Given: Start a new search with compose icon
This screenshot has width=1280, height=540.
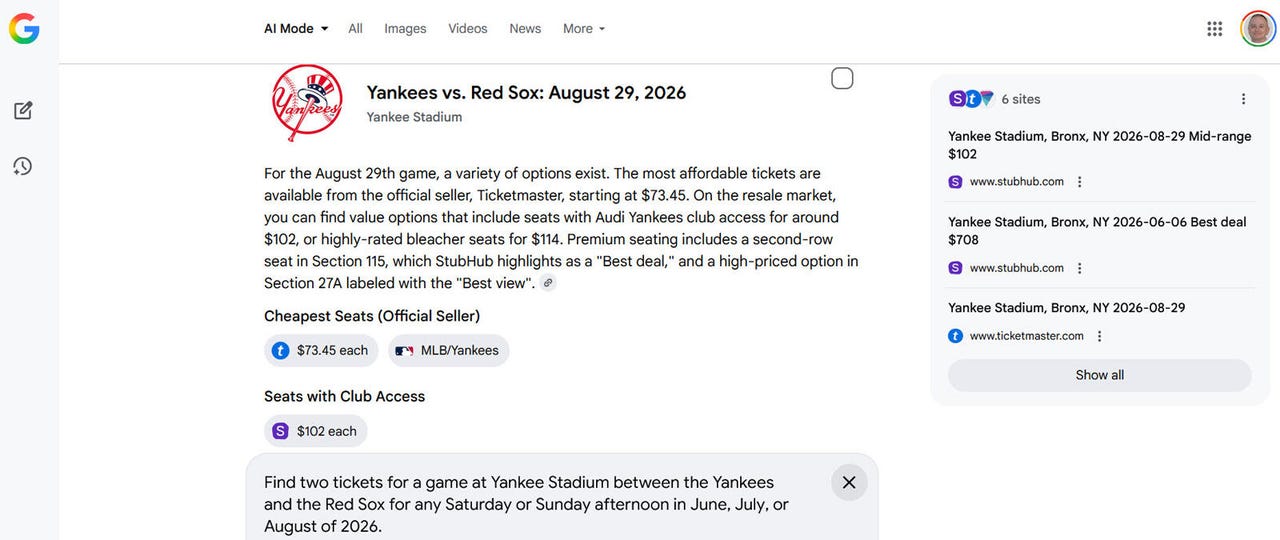Looking at the screenshot, I should click(x=23, y=111).
